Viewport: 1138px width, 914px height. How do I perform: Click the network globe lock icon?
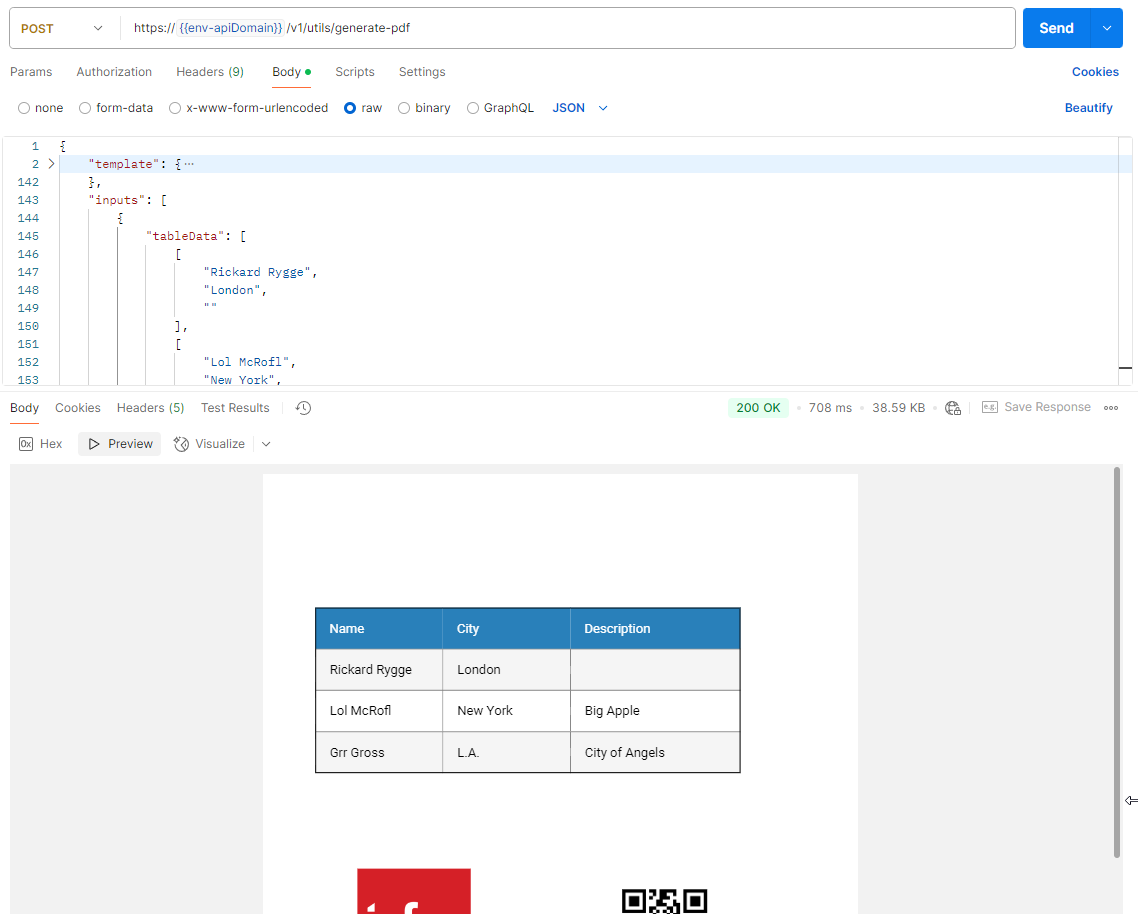(953, 408)
